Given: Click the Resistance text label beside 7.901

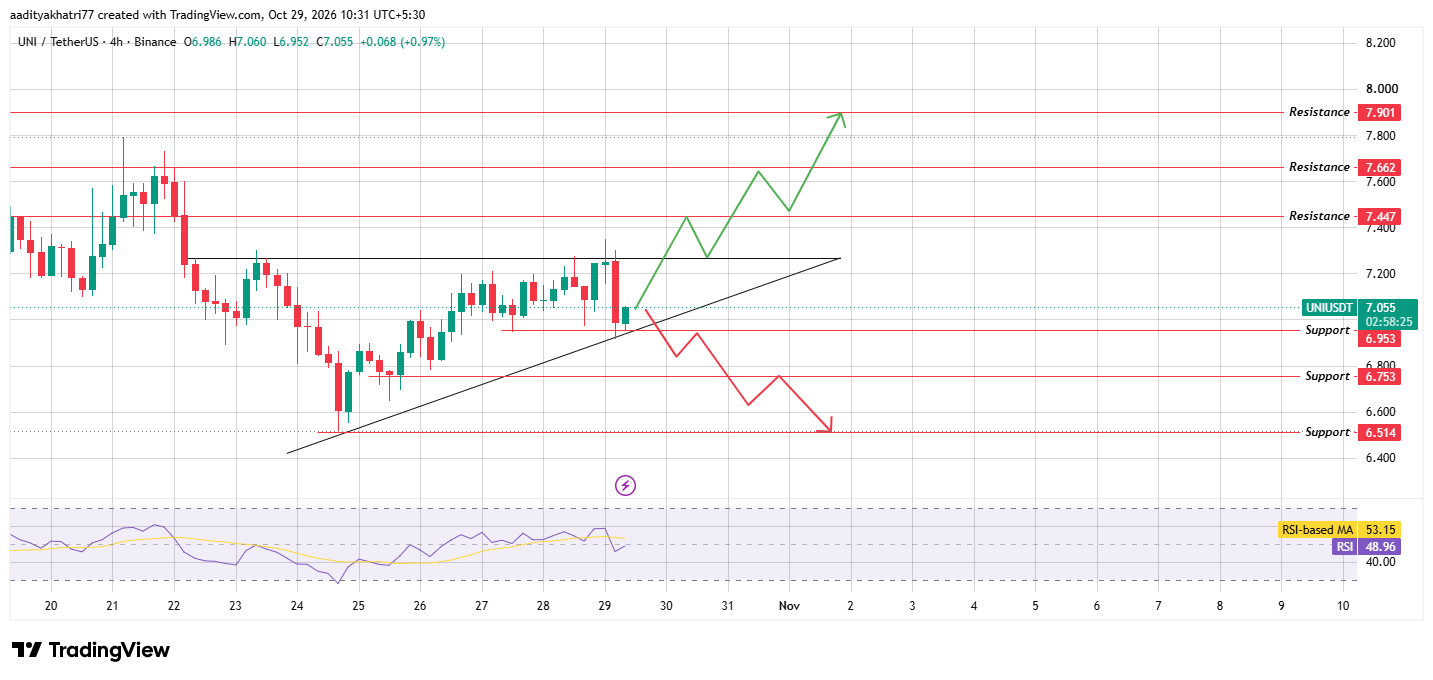Looking at the screenshot, I should [1319, 112].
